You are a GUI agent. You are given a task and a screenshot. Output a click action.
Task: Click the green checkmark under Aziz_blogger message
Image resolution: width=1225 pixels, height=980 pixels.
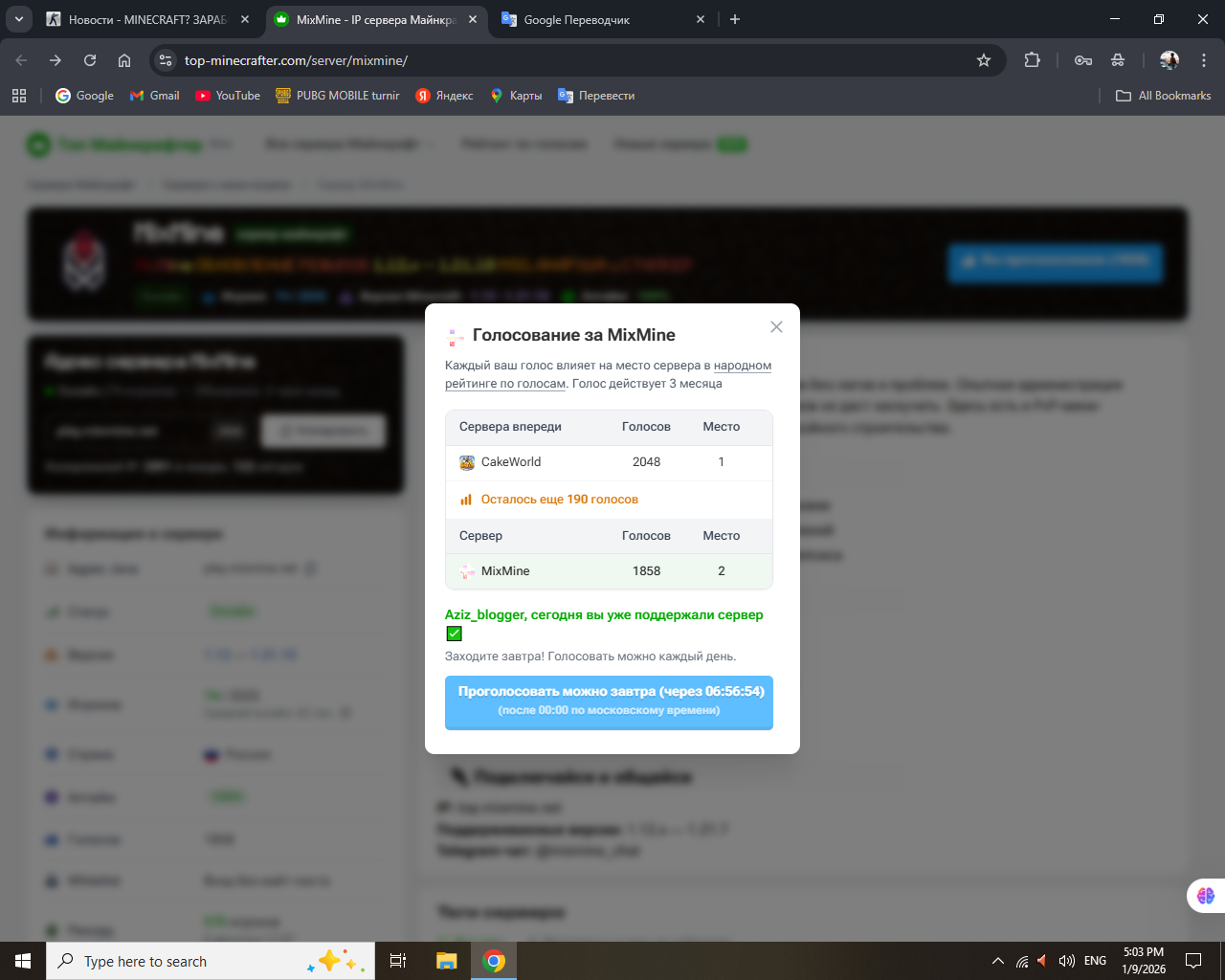(455, 634)
